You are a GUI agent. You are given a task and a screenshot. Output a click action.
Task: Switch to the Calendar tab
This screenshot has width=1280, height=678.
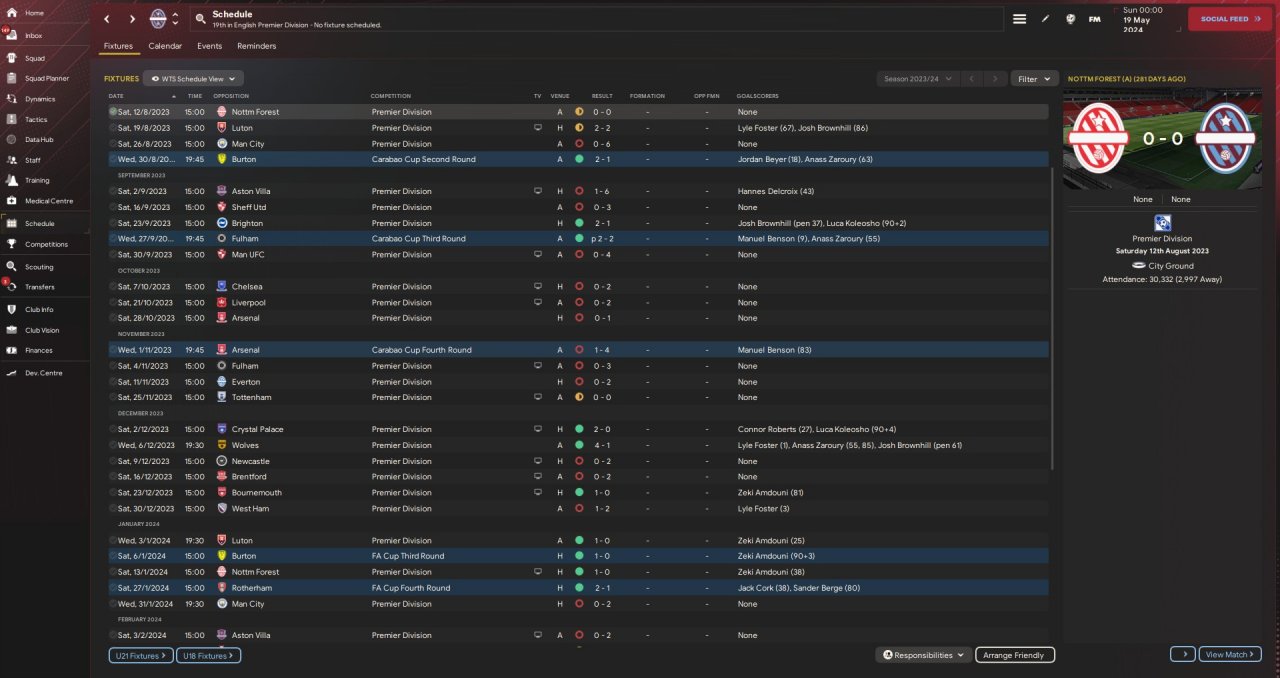click(x=165, y=46)
